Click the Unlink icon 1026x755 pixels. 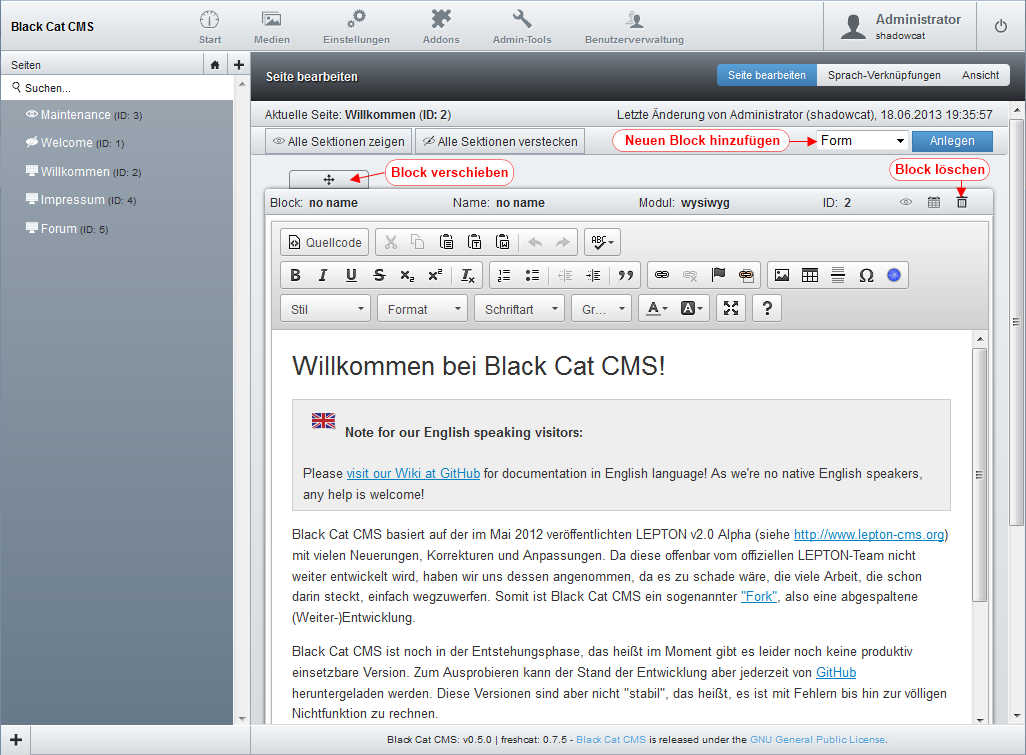tap(690, 275)
